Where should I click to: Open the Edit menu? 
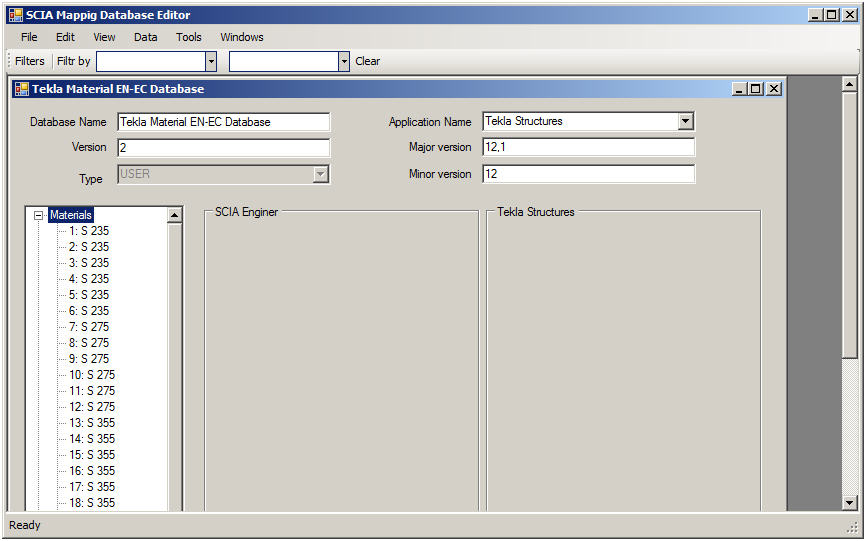[x=65, y=37]
